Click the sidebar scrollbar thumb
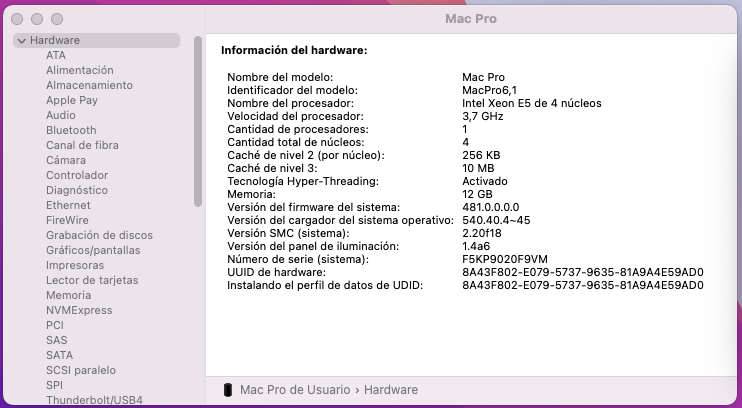742x408 pixels. pos(198,122)
